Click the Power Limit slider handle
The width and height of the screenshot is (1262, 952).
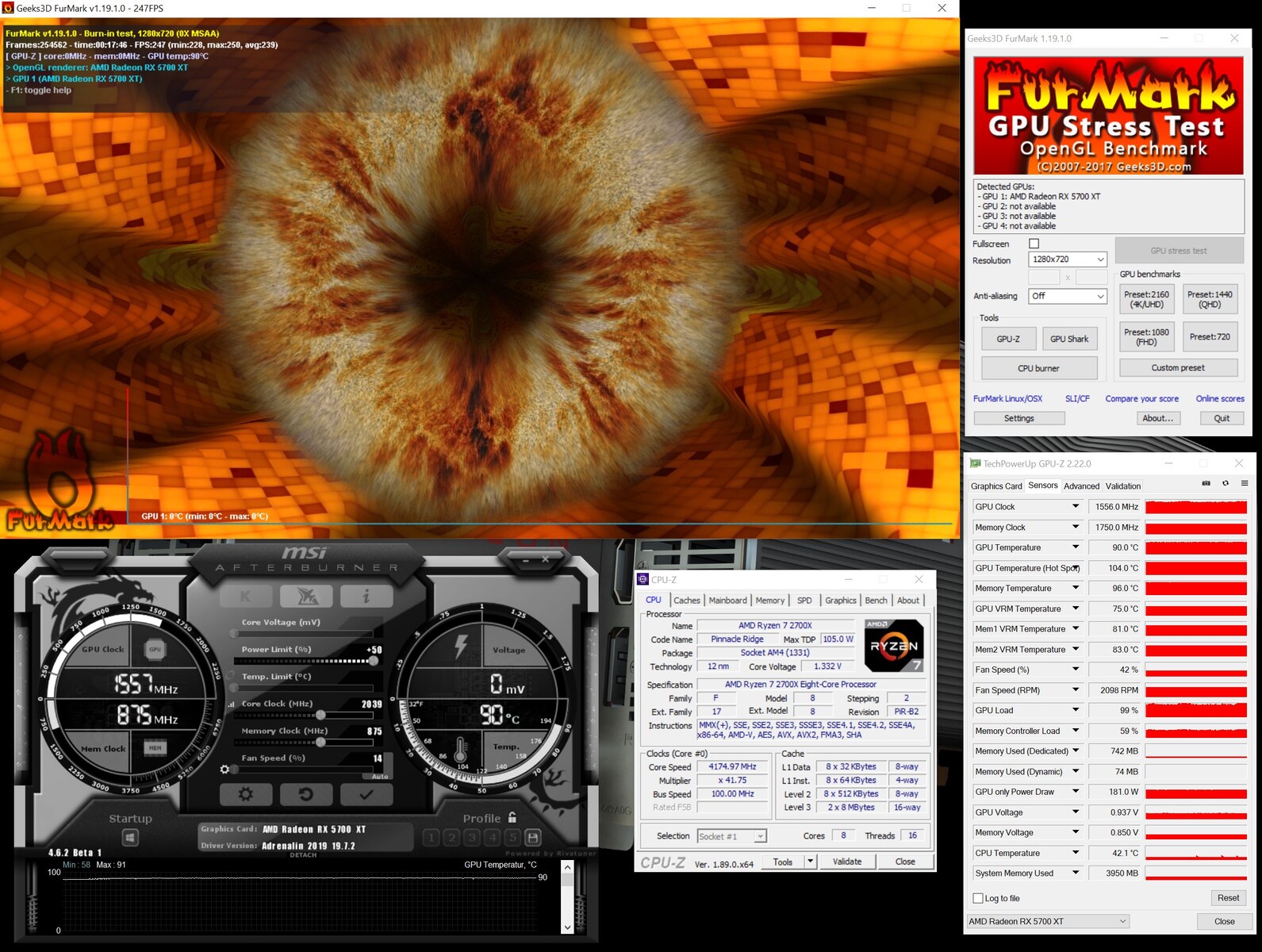pyautogui.click(x=374, y=660)
